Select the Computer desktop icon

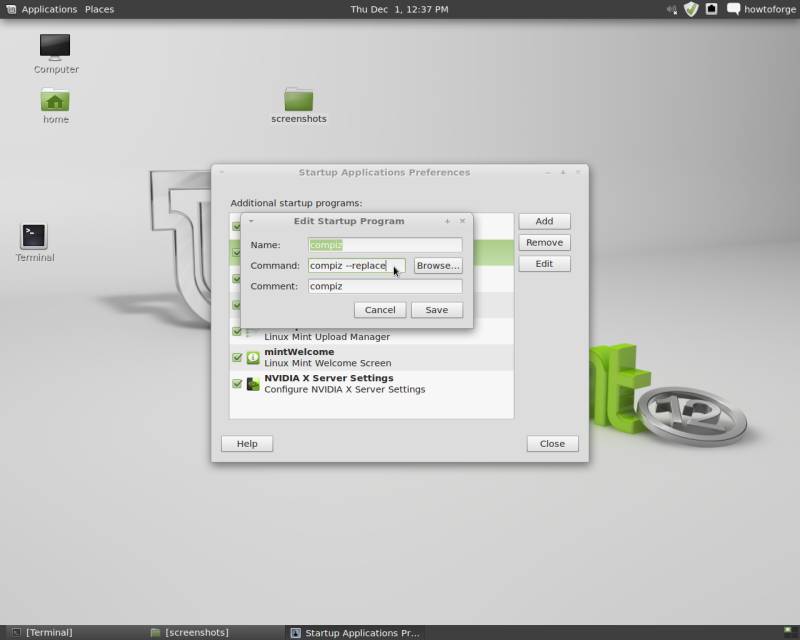56,54
